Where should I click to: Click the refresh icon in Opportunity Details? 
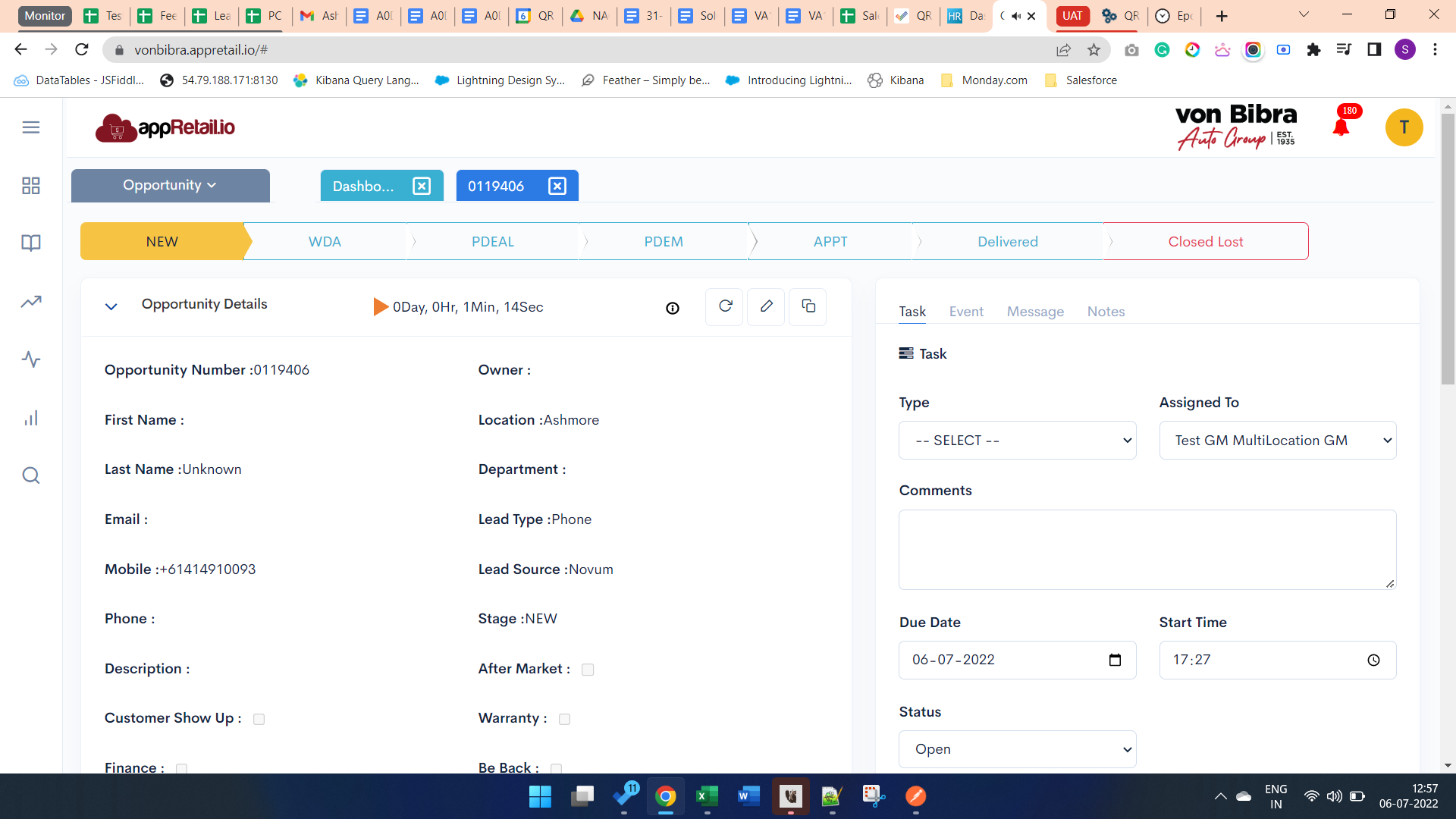tap(725, 306)
